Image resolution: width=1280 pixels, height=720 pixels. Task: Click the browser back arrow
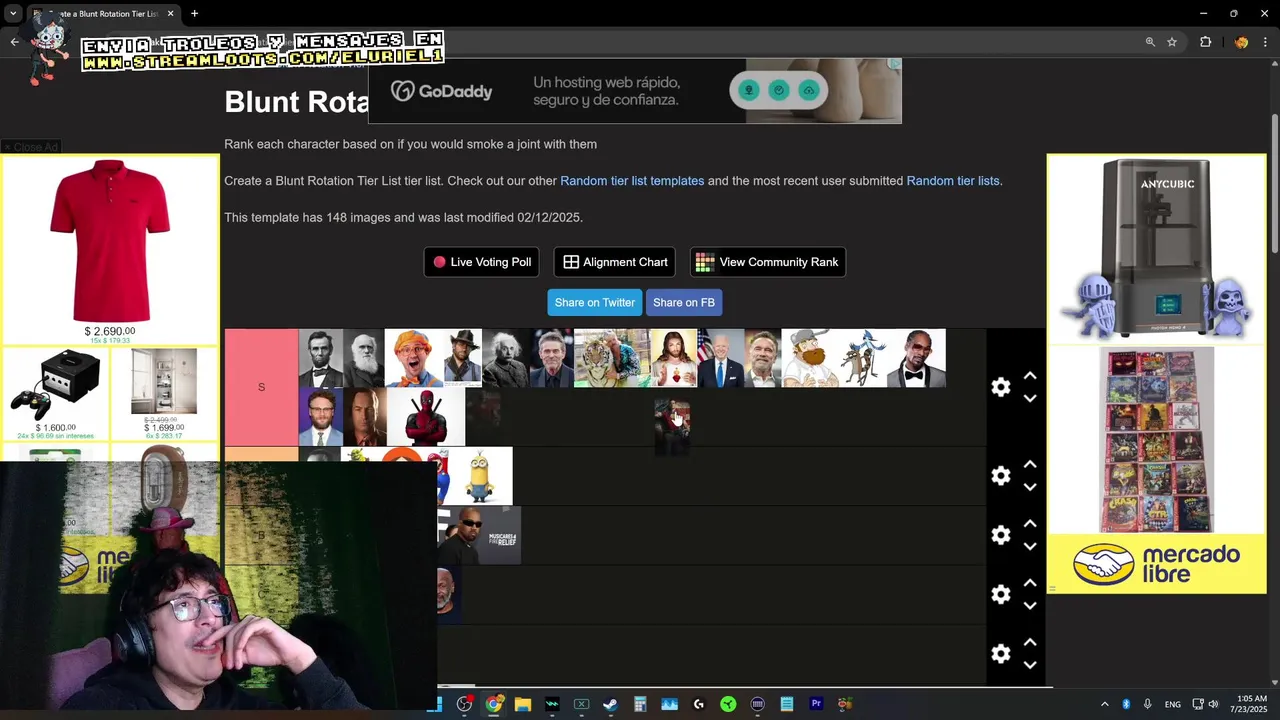click(x=14, y=42)
